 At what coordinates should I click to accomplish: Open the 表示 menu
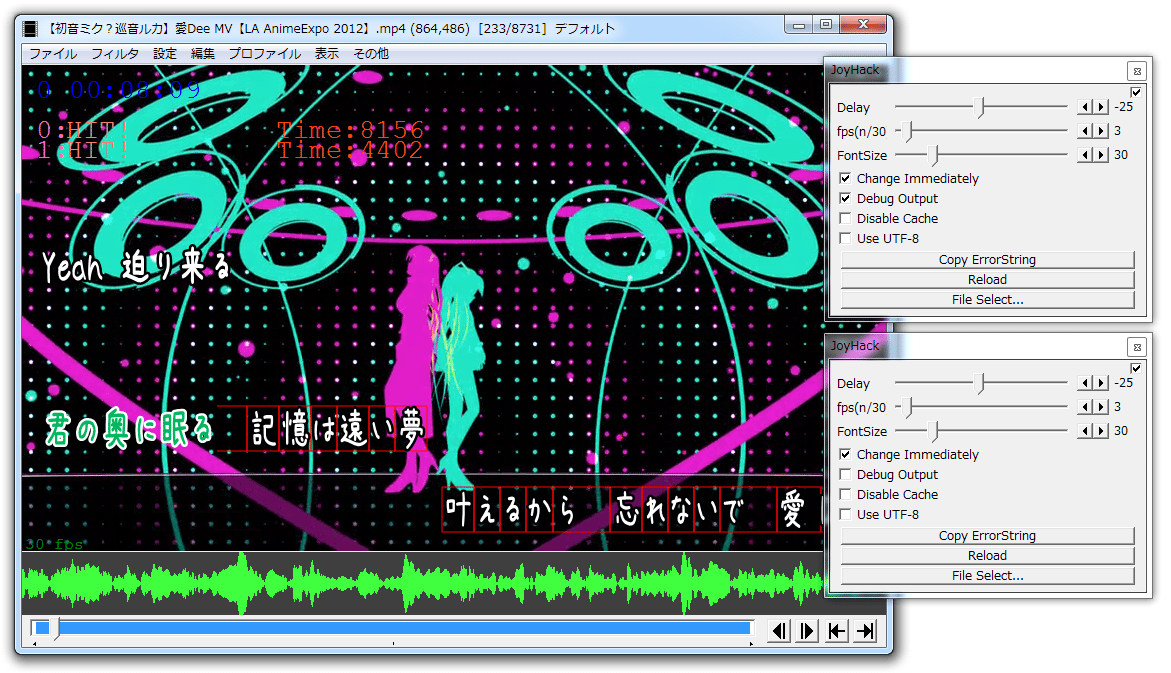(326, 54)
